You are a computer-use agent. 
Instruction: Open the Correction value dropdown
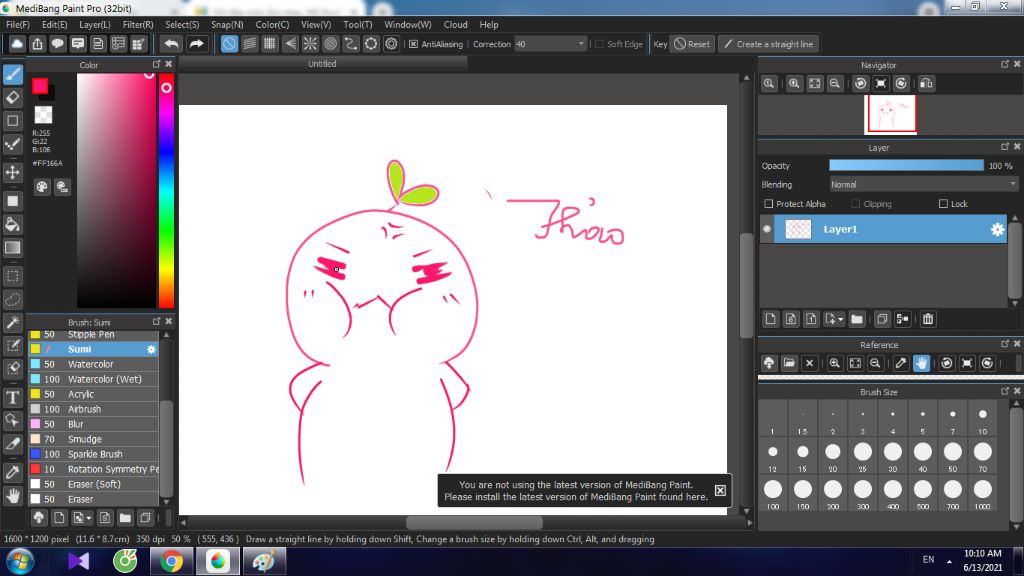pos(581,44)
